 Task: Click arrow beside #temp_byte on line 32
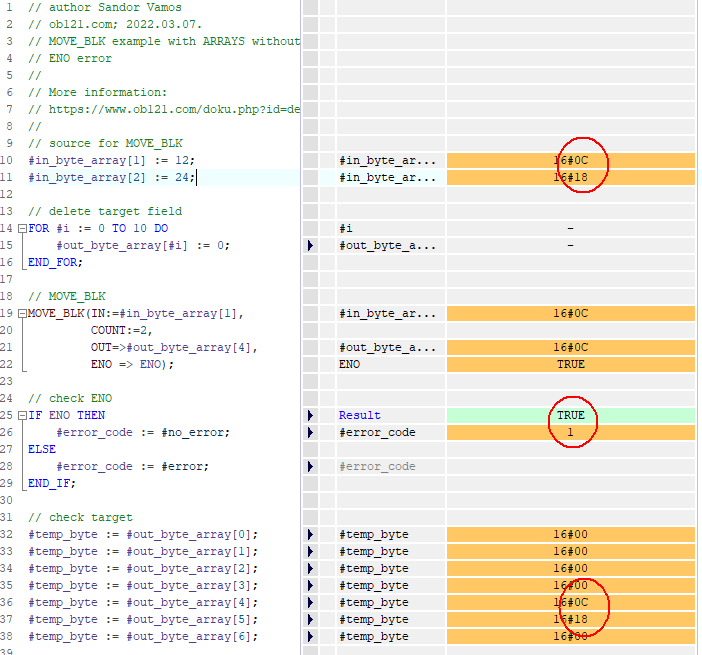point(309,534)
